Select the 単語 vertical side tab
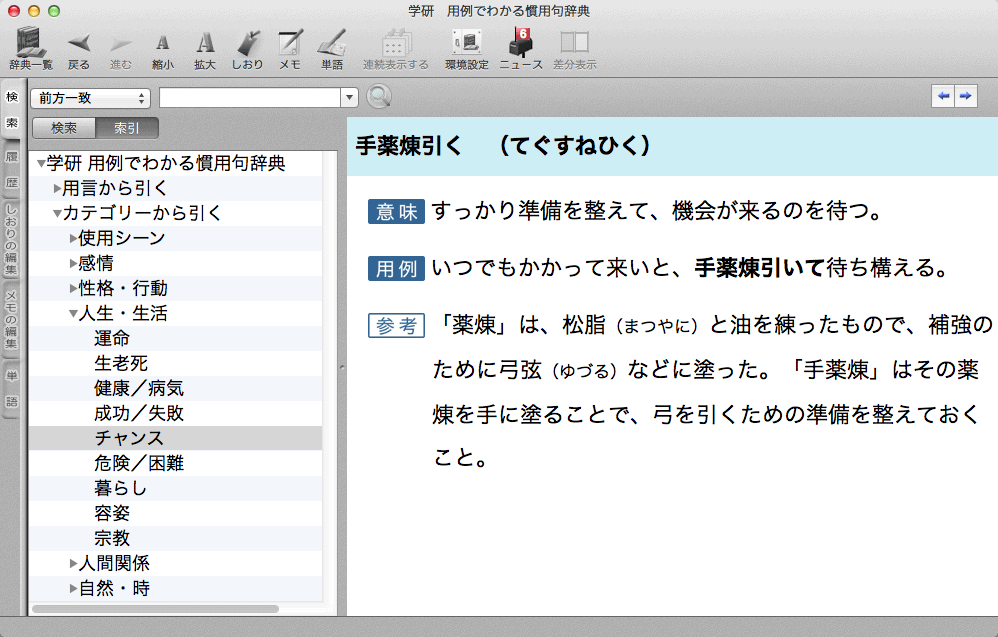This screenshot has width=998, height=637. [11, 388]
